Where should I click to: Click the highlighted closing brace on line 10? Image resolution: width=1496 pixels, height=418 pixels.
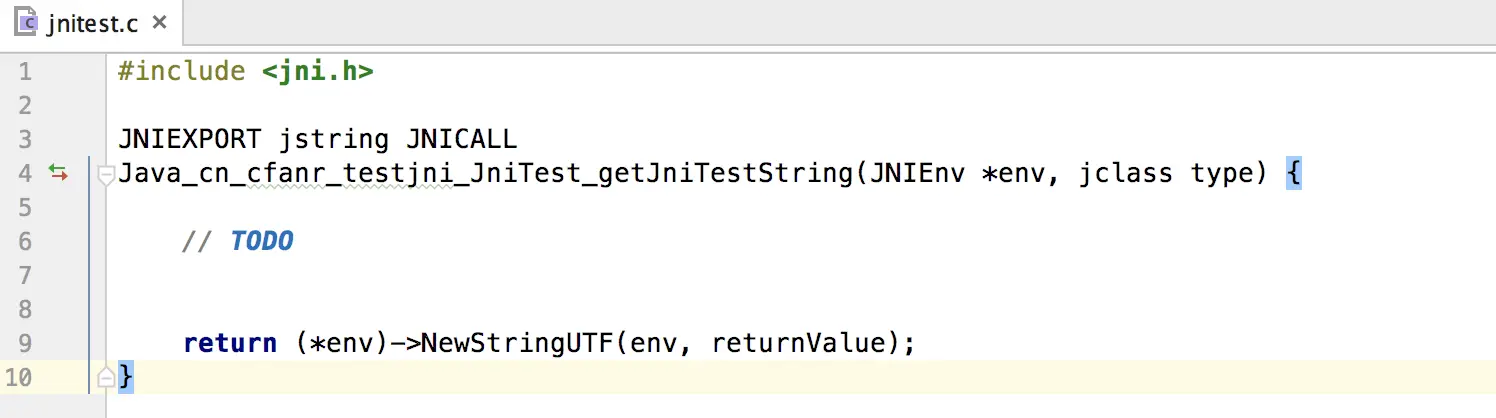(x=125, y=377)
